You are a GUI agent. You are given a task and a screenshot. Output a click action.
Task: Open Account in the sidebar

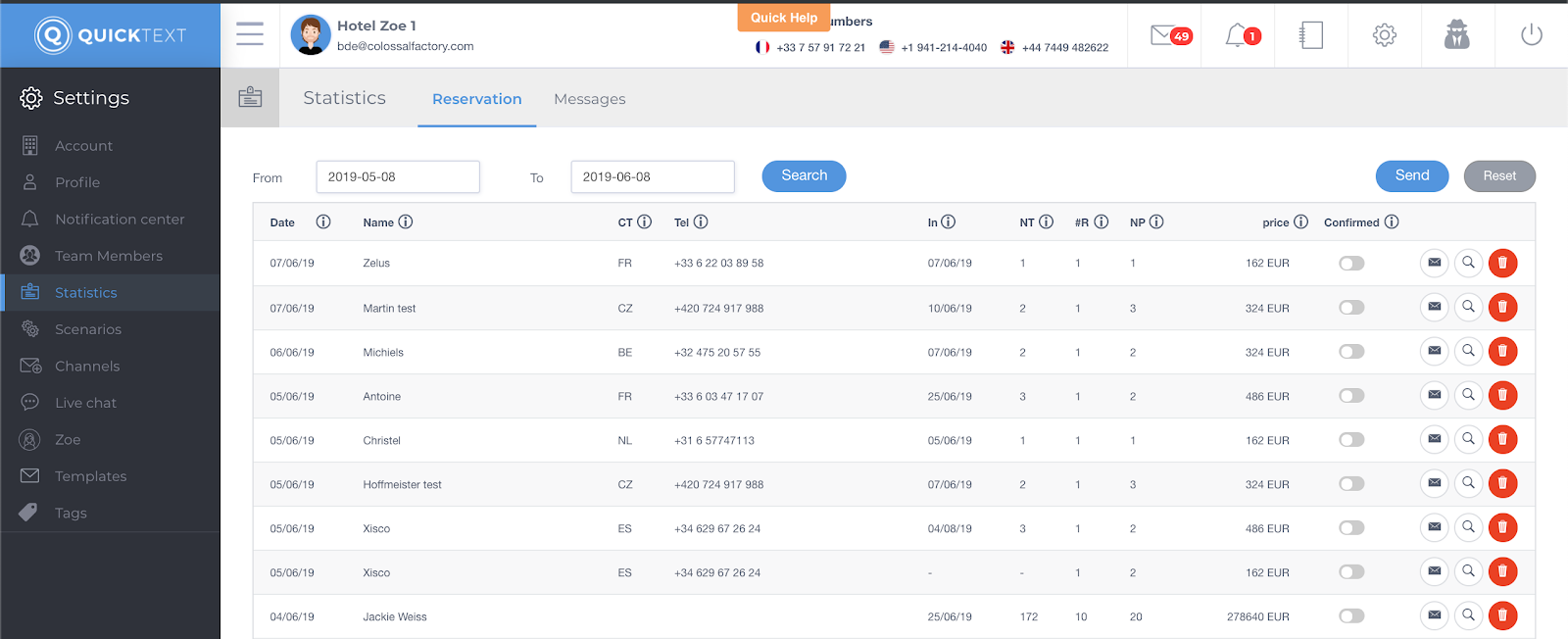pyautogui.click(x=110, y=146)
